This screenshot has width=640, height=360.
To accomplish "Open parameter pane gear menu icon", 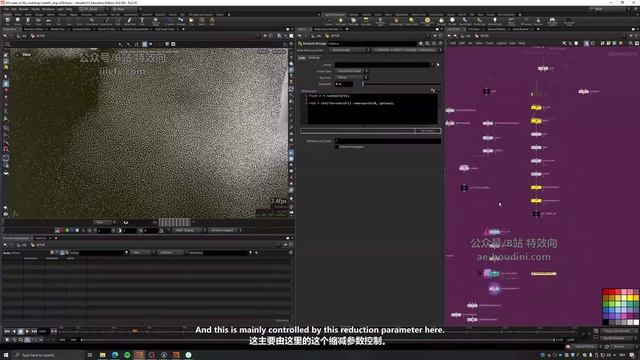I will [421, 43].
